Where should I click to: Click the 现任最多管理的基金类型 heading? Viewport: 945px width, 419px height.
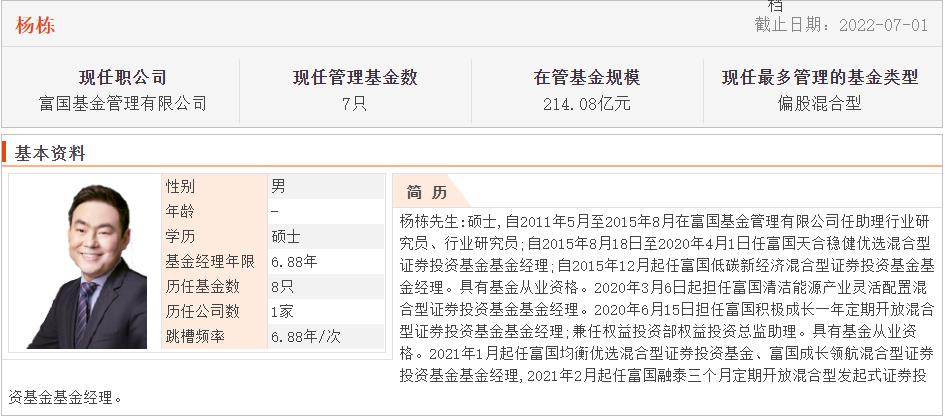[820, 77]
